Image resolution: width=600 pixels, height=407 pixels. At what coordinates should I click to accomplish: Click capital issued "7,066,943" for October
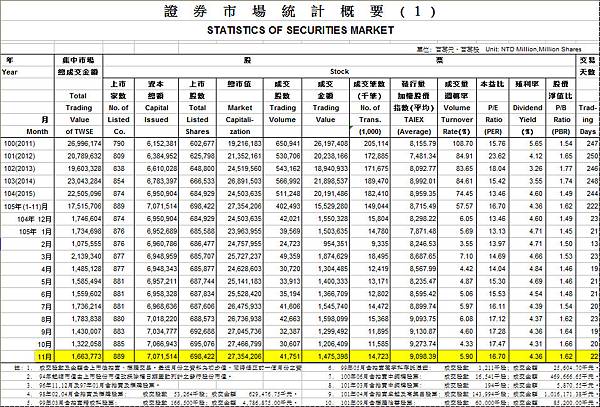[x=161, y=344]
